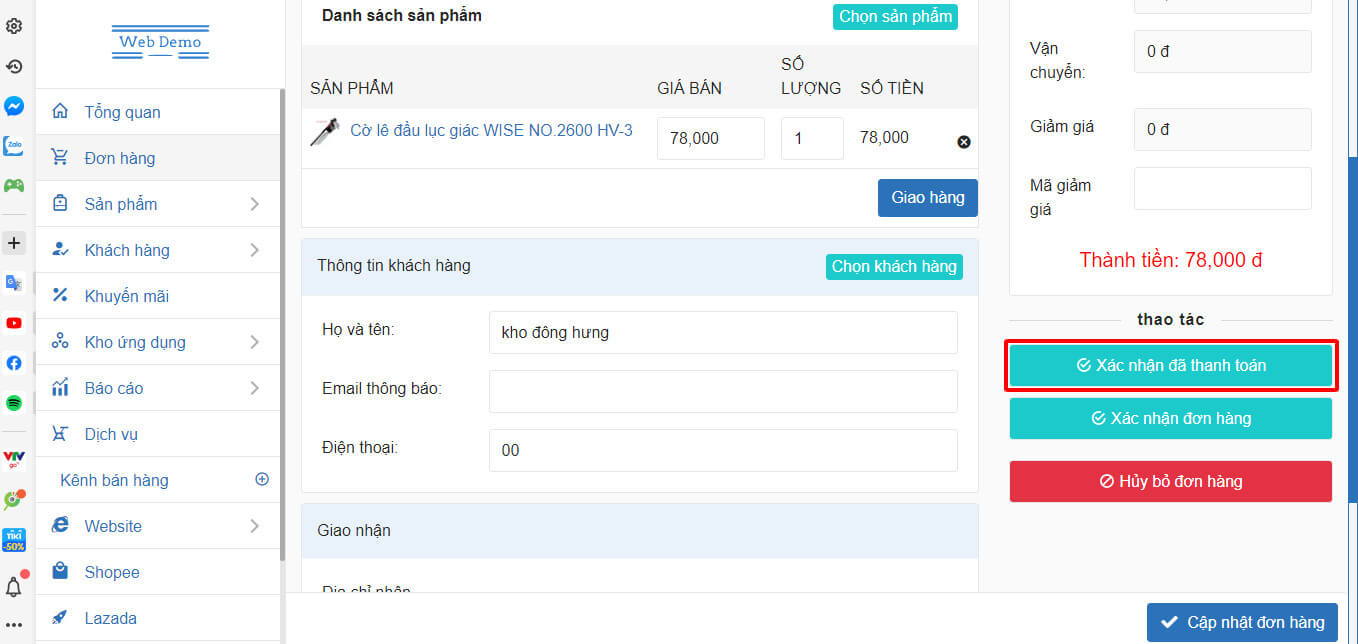Expand the Sản phẩm menu
Screen dimensions: 1358x644
click(160, 204)
